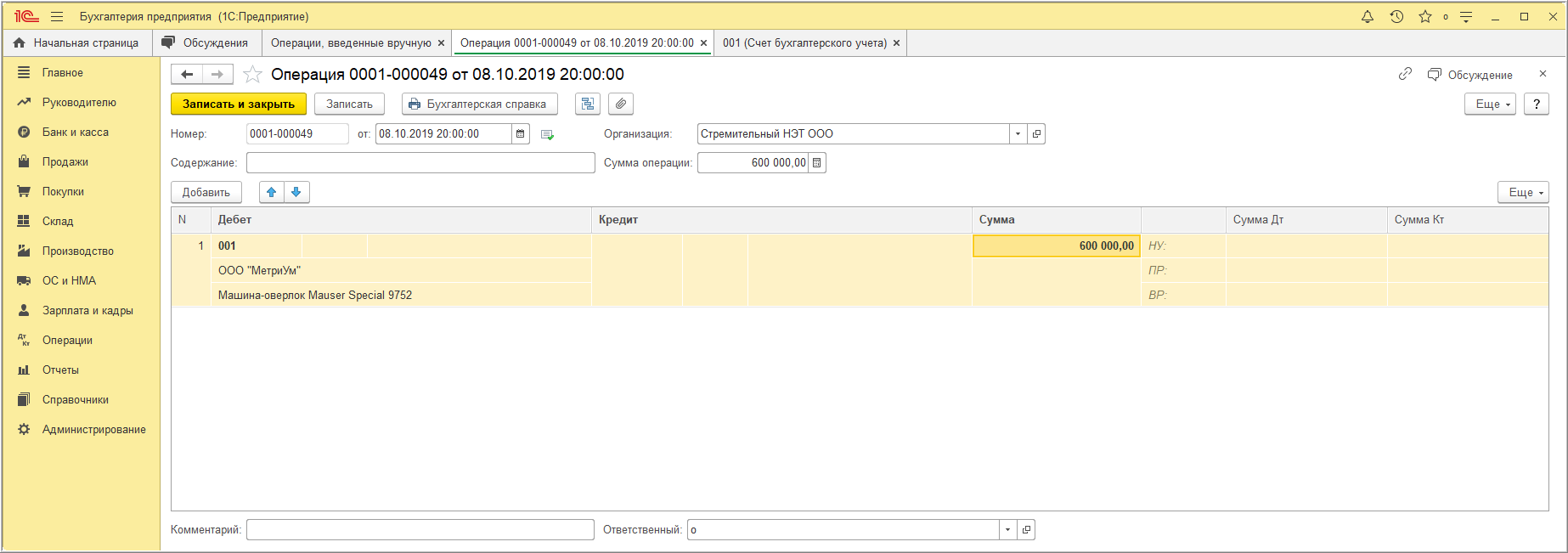Open calculator for Сумма операции

(x=817, y=162)
